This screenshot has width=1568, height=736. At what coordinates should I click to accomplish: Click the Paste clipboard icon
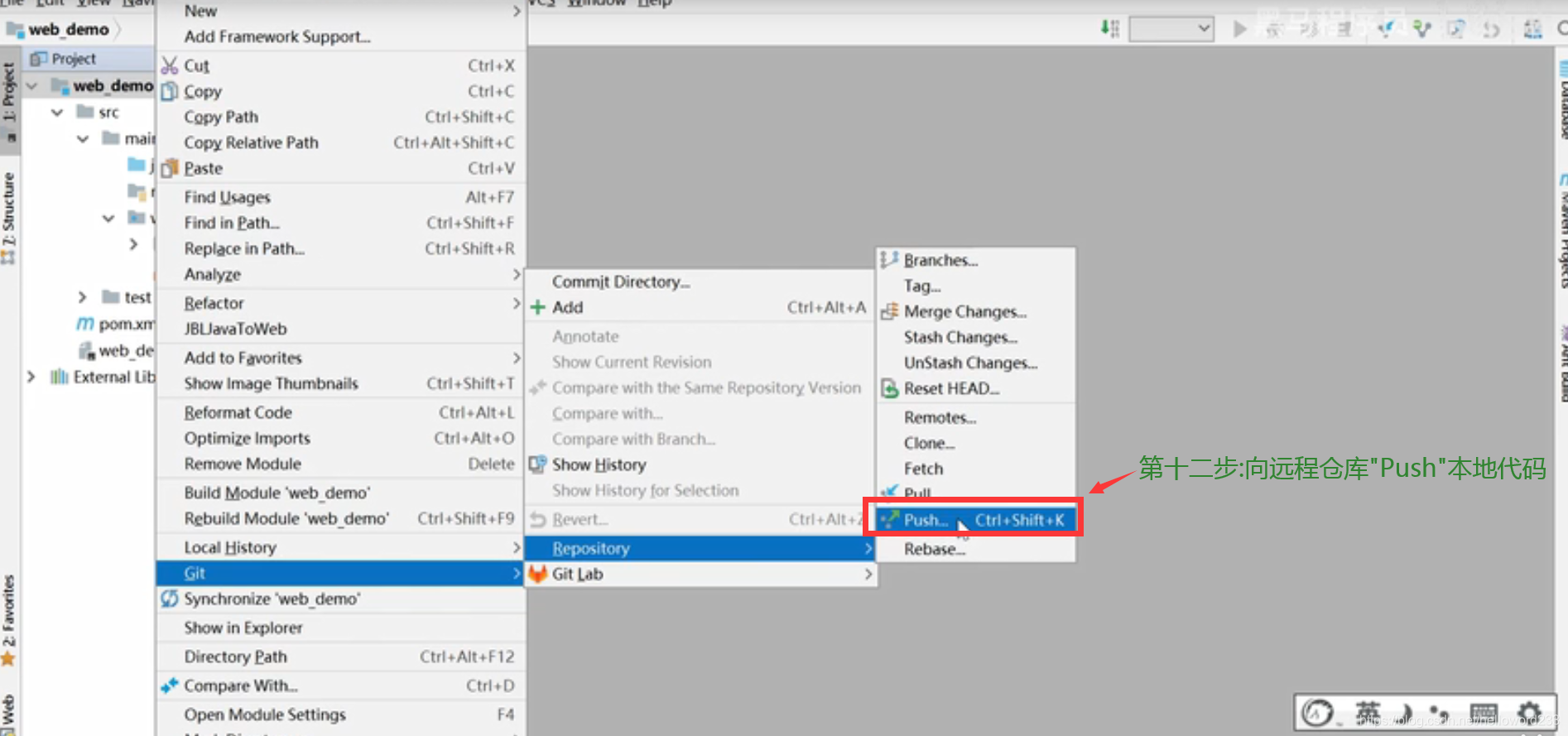pyautogui.click(x=170, y=168)
